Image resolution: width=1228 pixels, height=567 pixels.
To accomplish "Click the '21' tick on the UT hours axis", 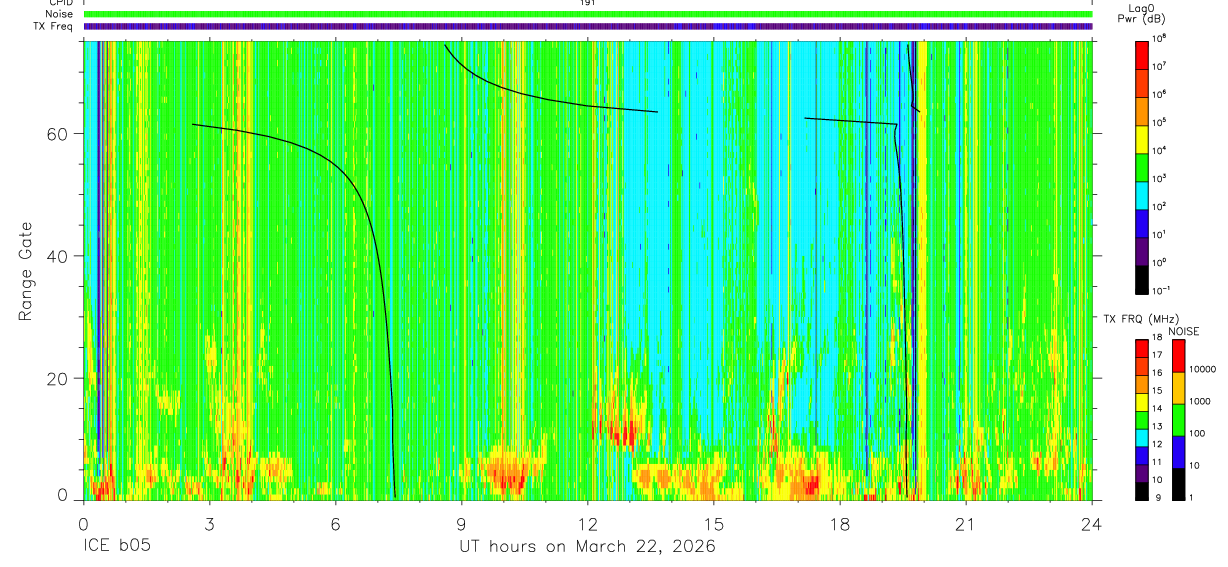I will tap(966, 524).
